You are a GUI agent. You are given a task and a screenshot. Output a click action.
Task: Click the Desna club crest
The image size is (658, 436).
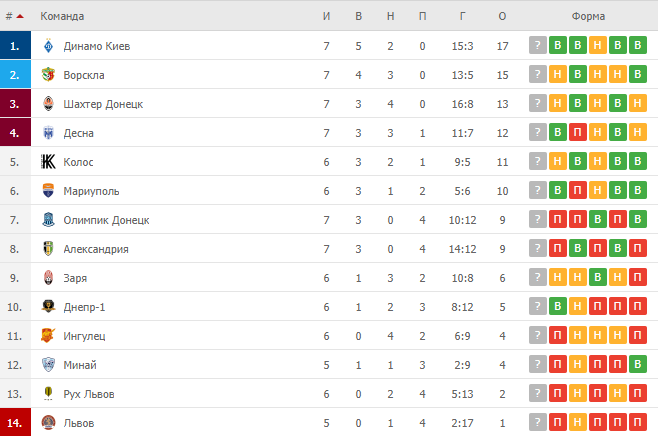pos(48,133)
